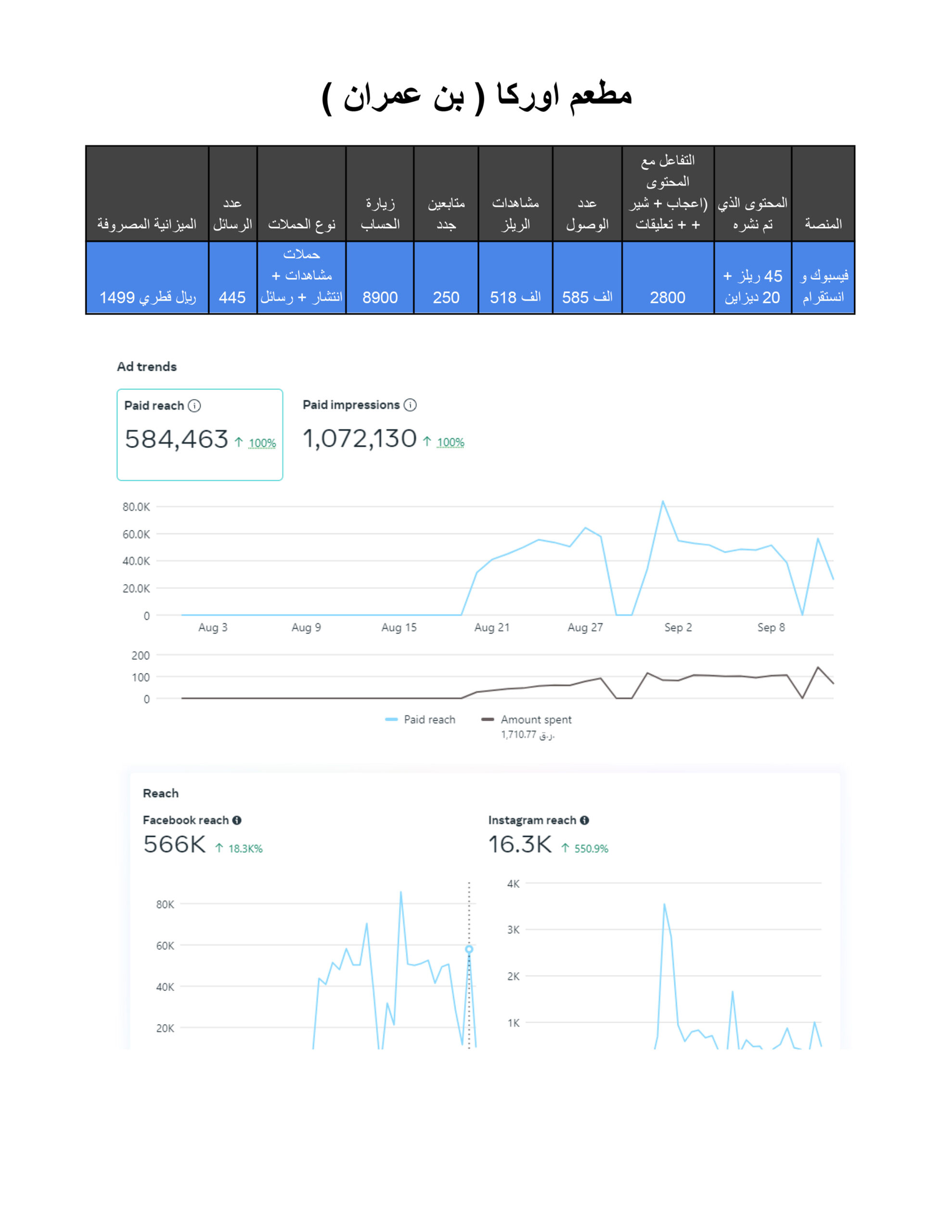Click the Instagram reach info icon
The image size is (952, 1232).
[x=585, y=820]
